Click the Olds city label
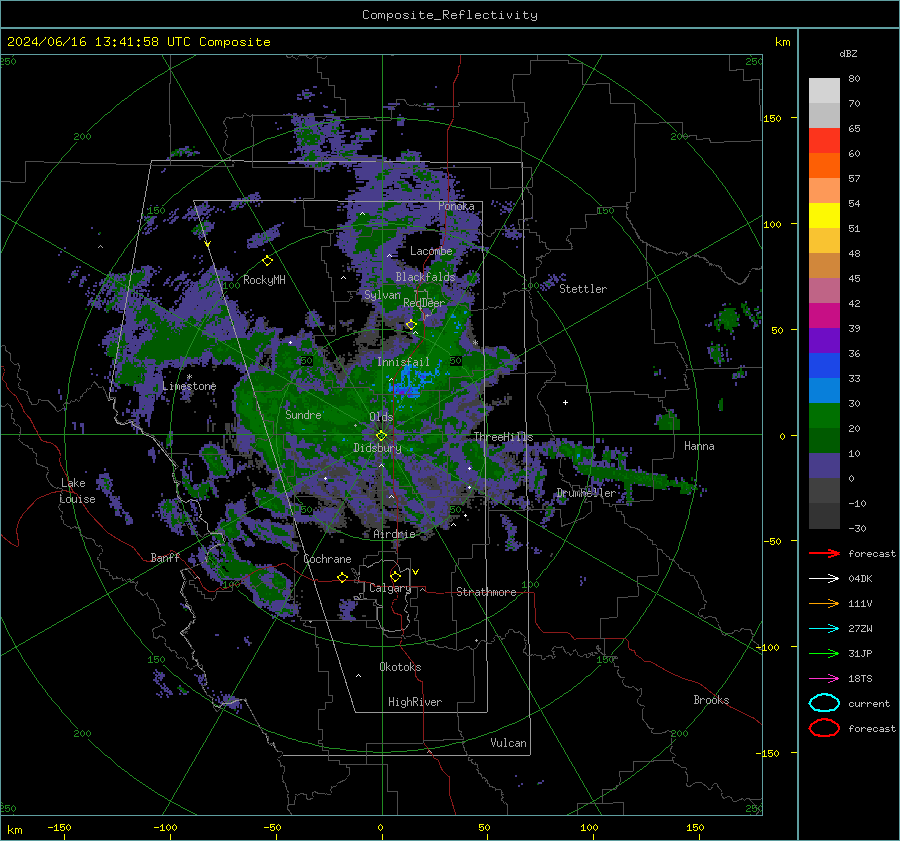This screenshot has width=900, height=841. (381, 417)
